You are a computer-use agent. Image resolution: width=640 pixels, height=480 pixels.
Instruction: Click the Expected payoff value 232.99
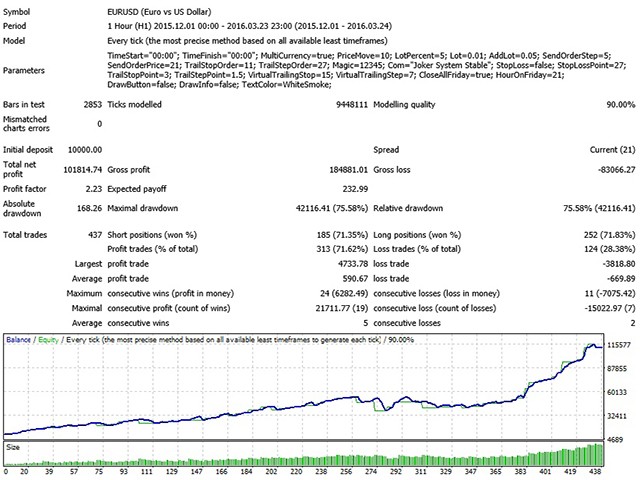355,189
